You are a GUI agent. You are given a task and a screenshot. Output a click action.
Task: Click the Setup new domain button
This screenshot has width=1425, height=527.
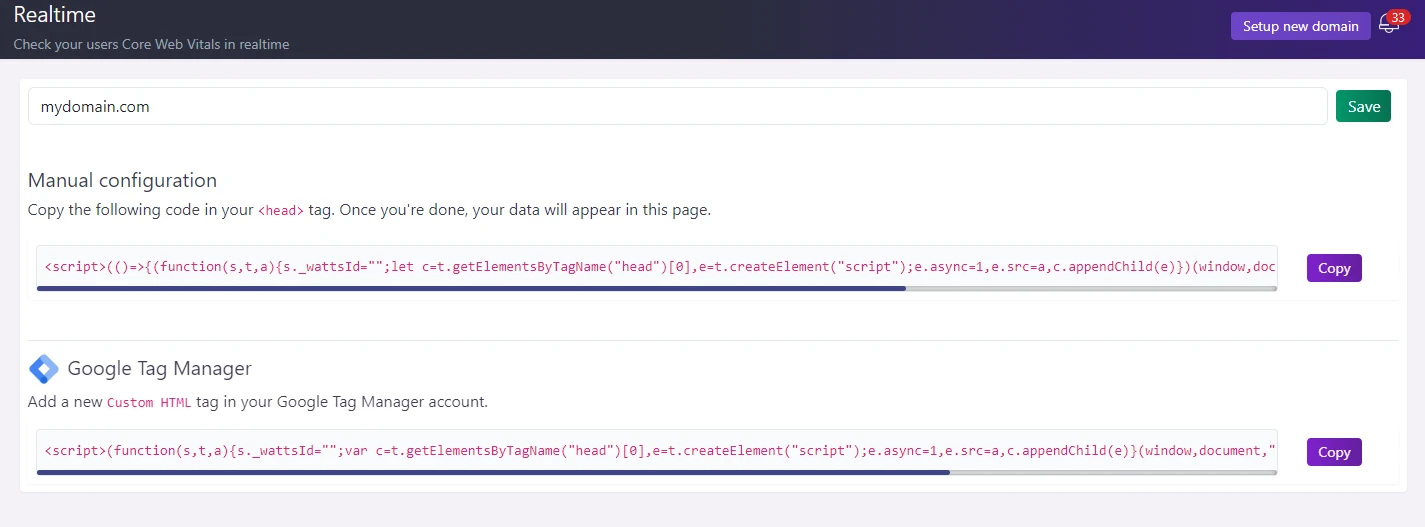click(x=1300, y=26)
